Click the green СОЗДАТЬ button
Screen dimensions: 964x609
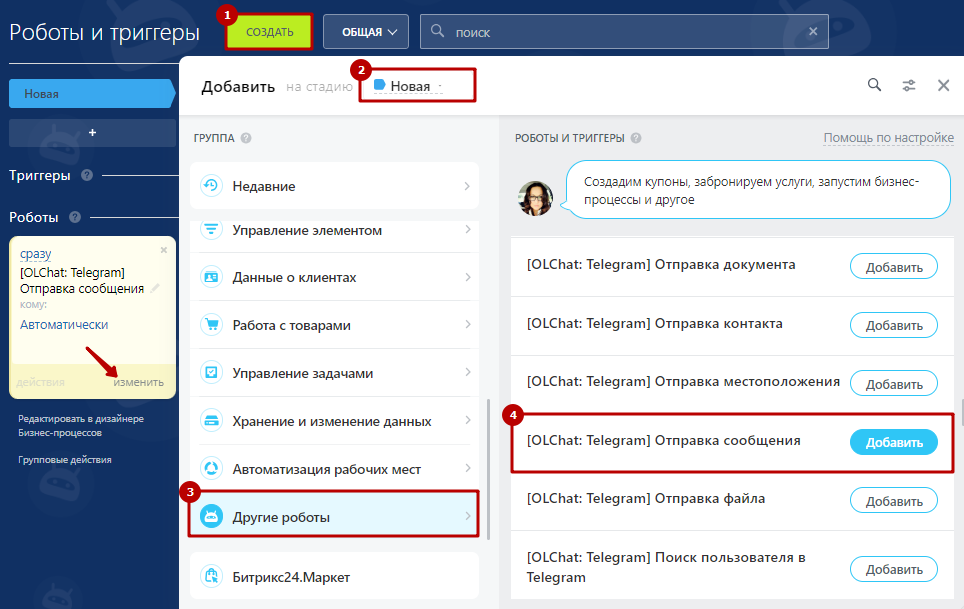pos(269,32)
